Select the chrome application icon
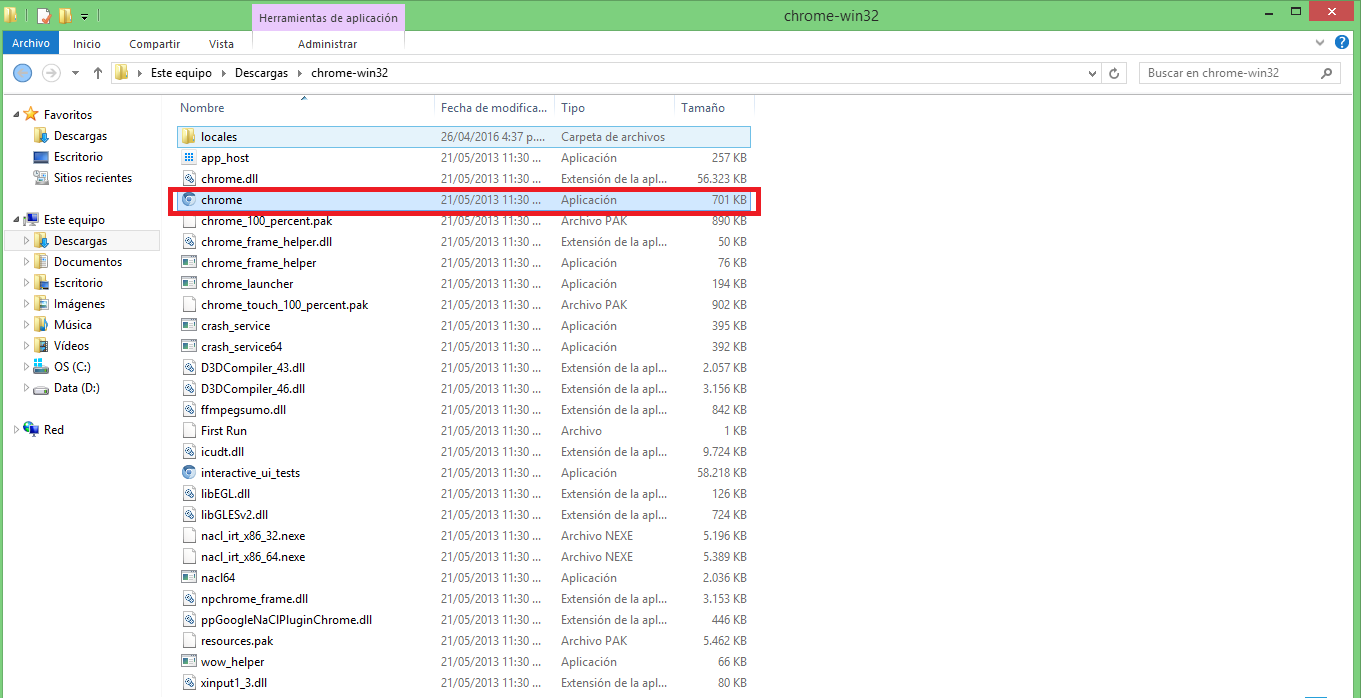 pos(189,200)
